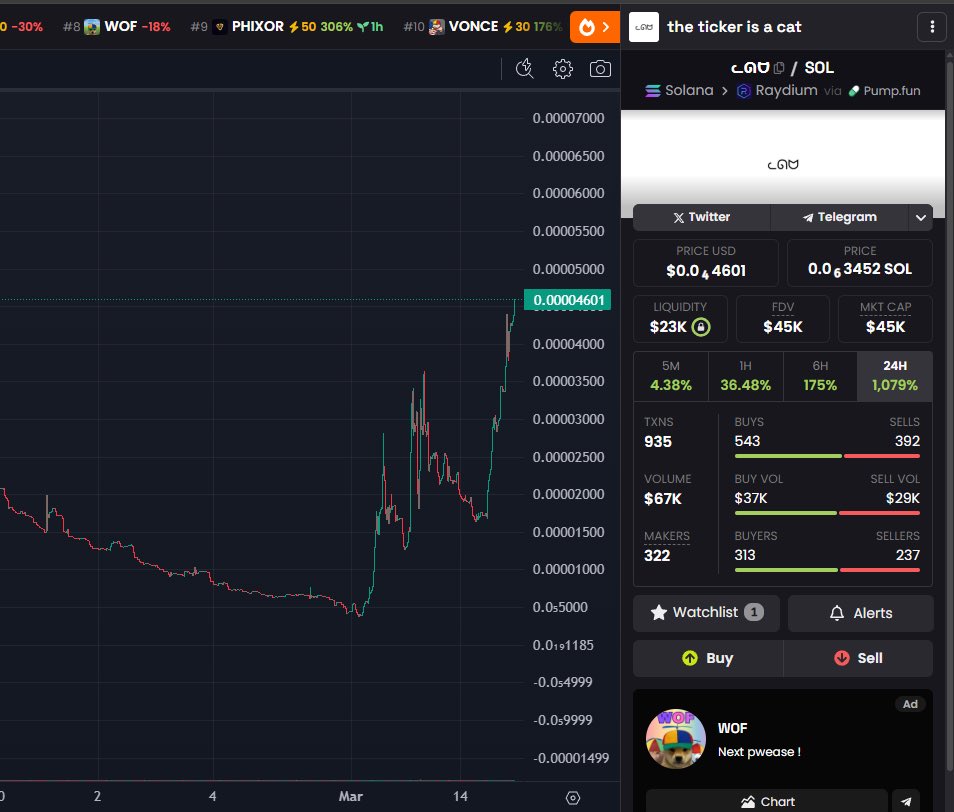
Task: Click the Pump.fun pill icon
Action: click(854, 91)
